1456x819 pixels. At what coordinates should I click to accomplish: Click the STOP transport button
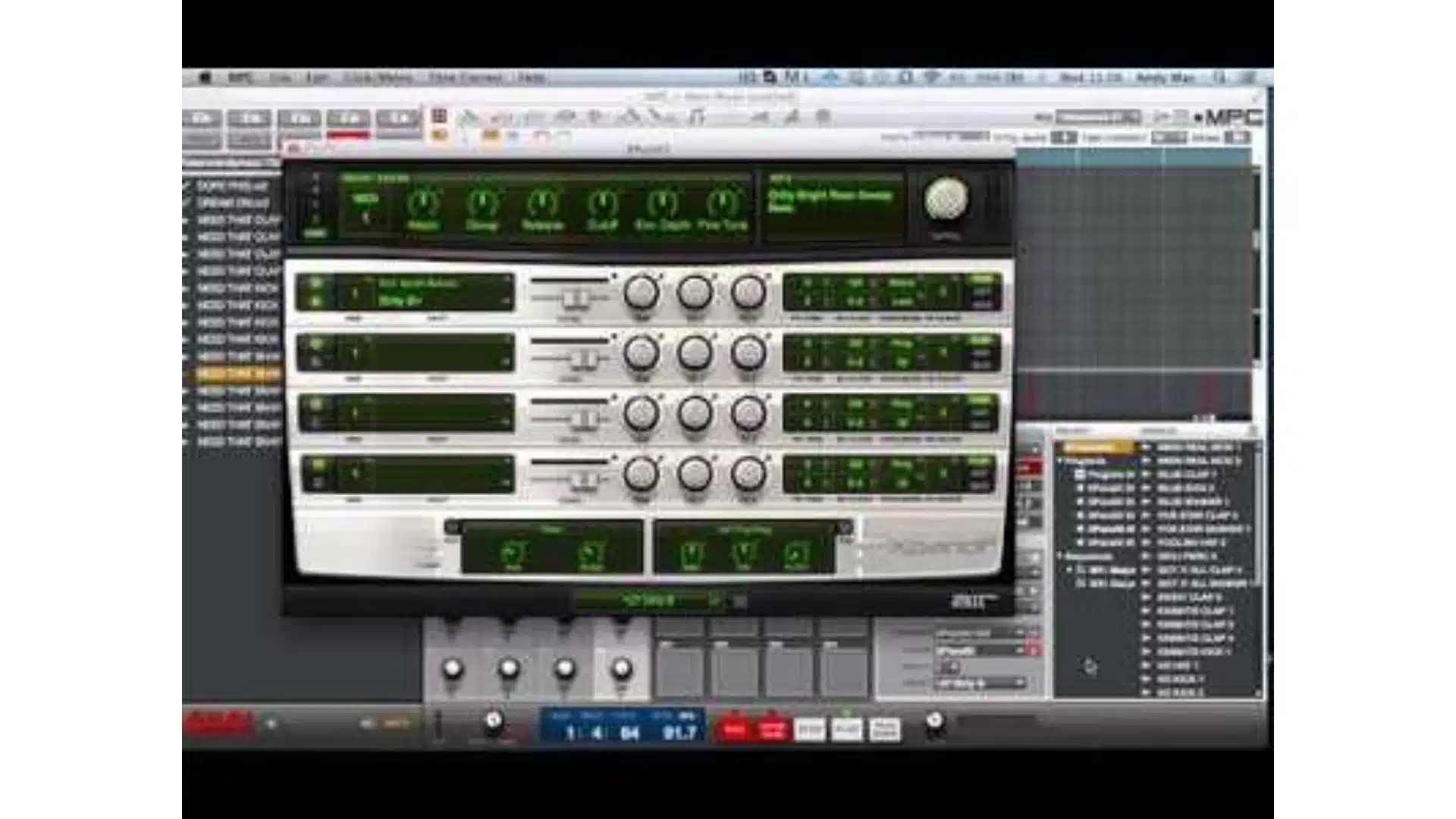point(809,729)
